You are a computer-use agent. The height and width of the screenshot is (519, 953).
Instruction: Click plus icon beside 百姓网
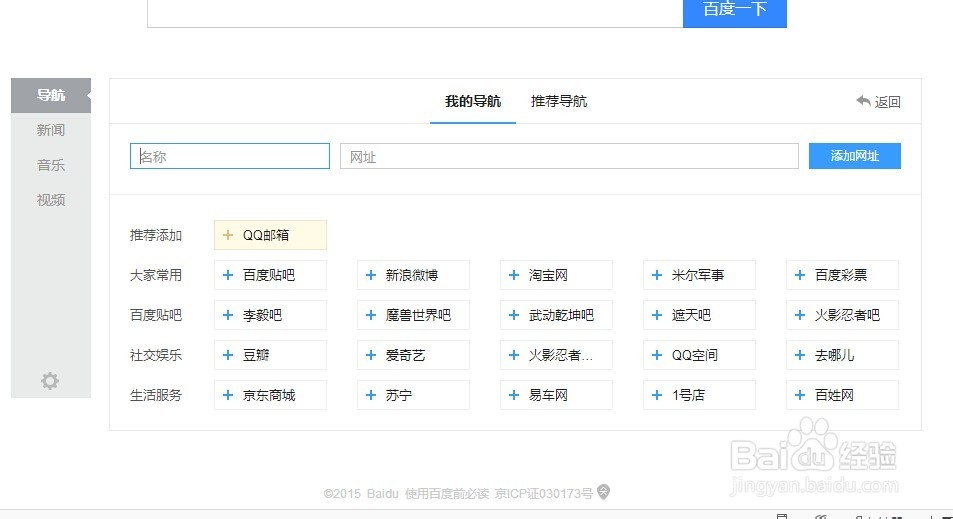click(800, 395)
